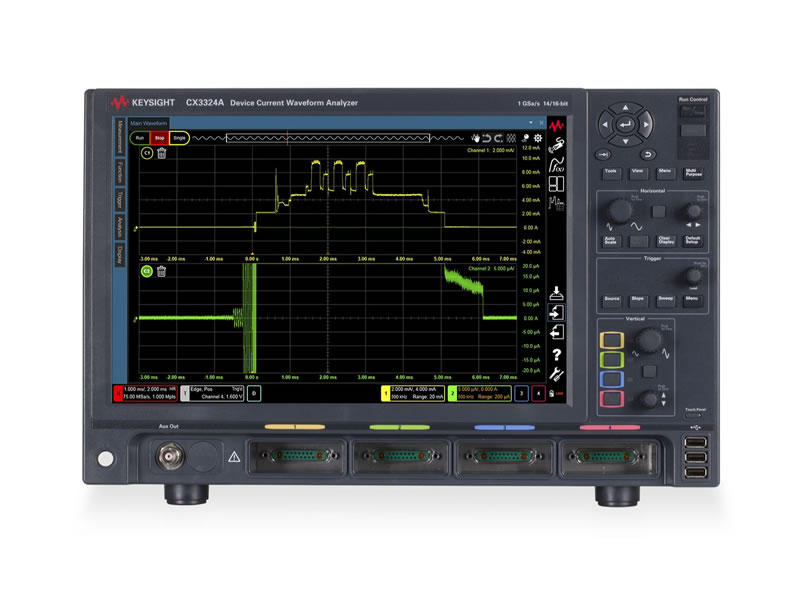The image size is (800, 600).
Task: Push the front panel Tools key
Action: point(611,173)
